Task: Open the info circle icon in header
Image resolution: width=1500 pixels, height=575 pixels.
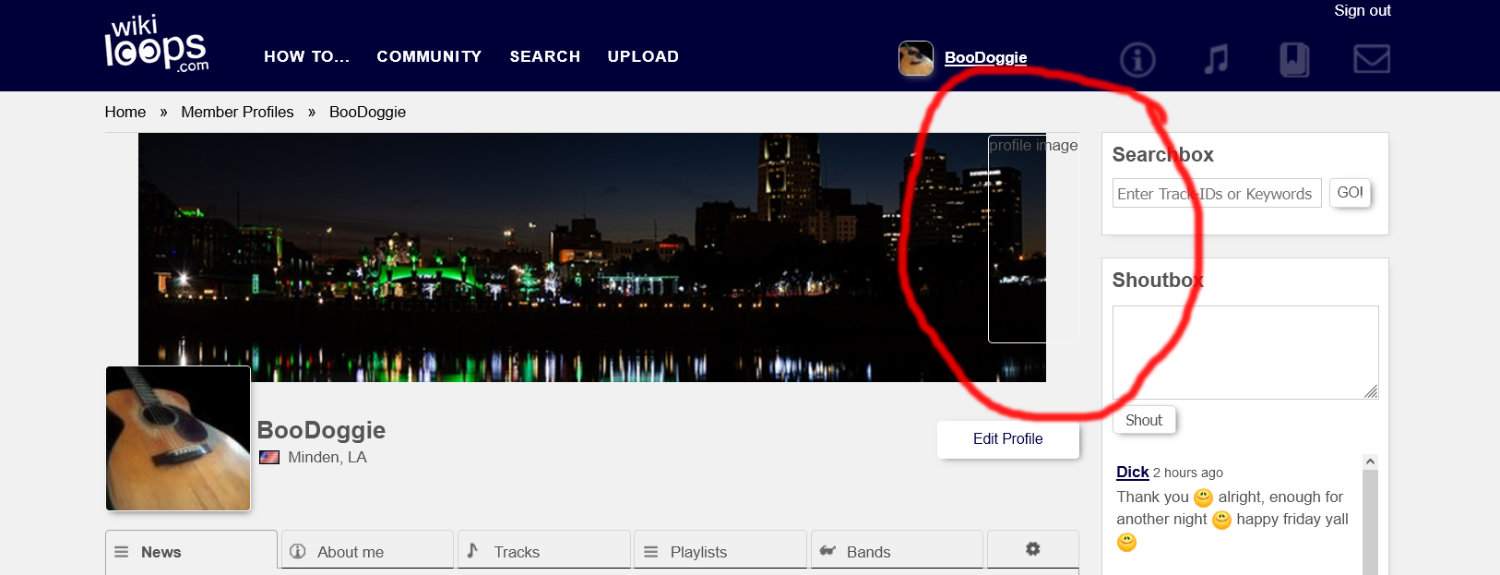Action: [x=1137, y=60]
